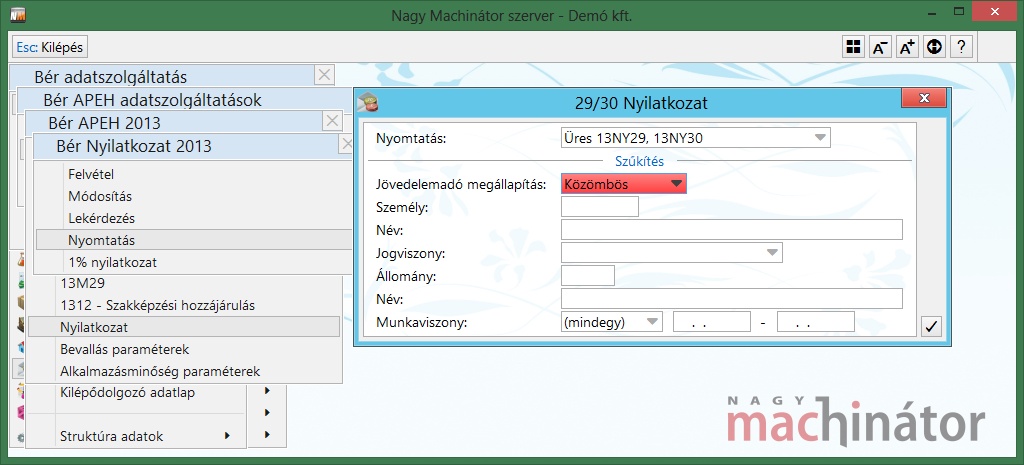Click the Munkaviszony end date field
This screenshot has height=465, width=1024.
click(x=816, y=322)
